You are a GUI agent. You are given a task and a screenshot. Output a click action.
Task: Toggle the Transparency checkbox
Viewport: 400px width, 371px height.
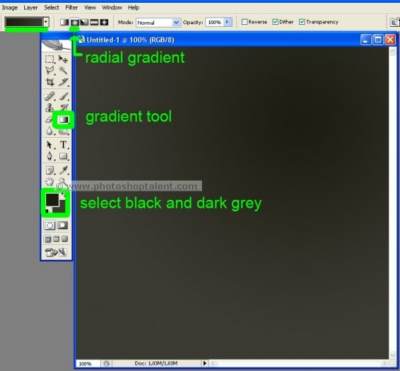point(302,22)
